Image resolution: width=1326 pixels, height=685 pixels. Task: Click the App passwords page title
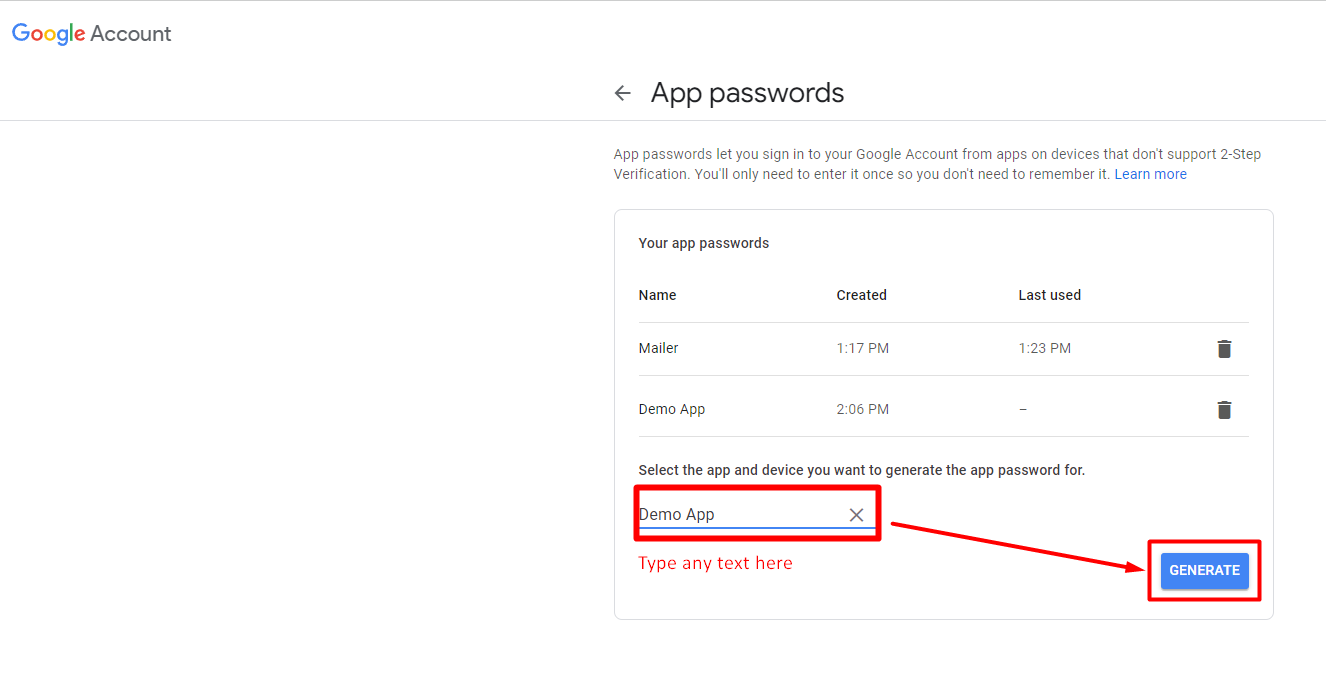tap(747, 93)
